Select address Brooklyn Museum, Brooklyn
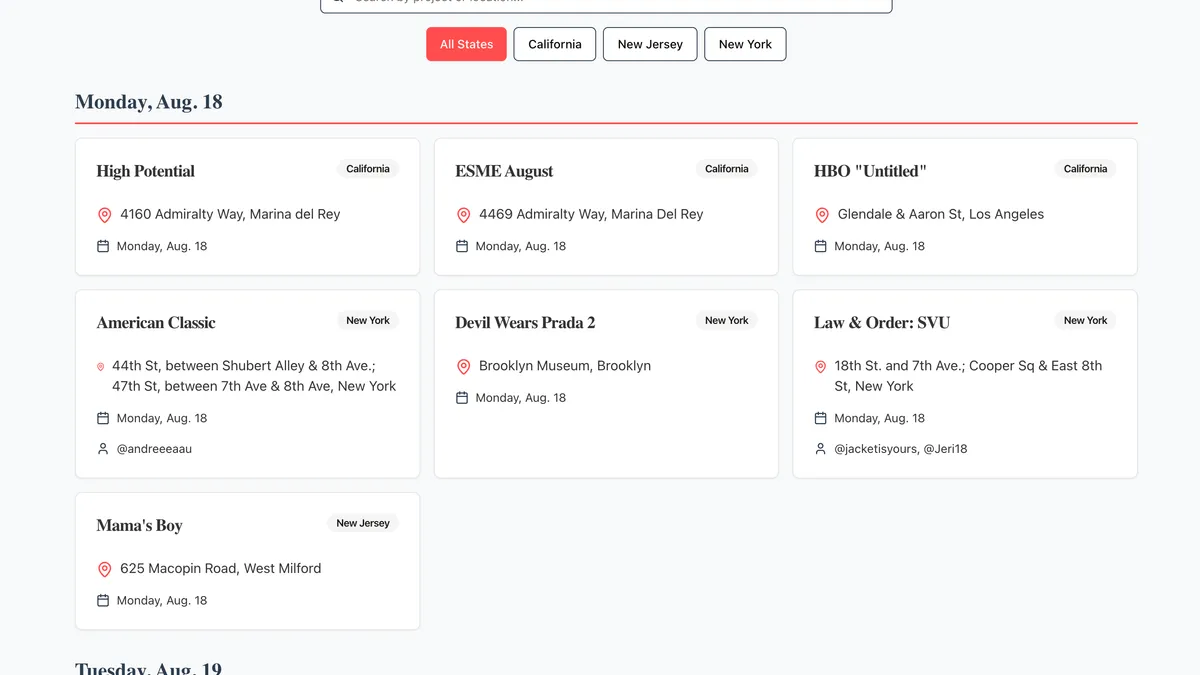This screenshot has height=675, width=1200. pyautogui.click(x=565, y=366)
